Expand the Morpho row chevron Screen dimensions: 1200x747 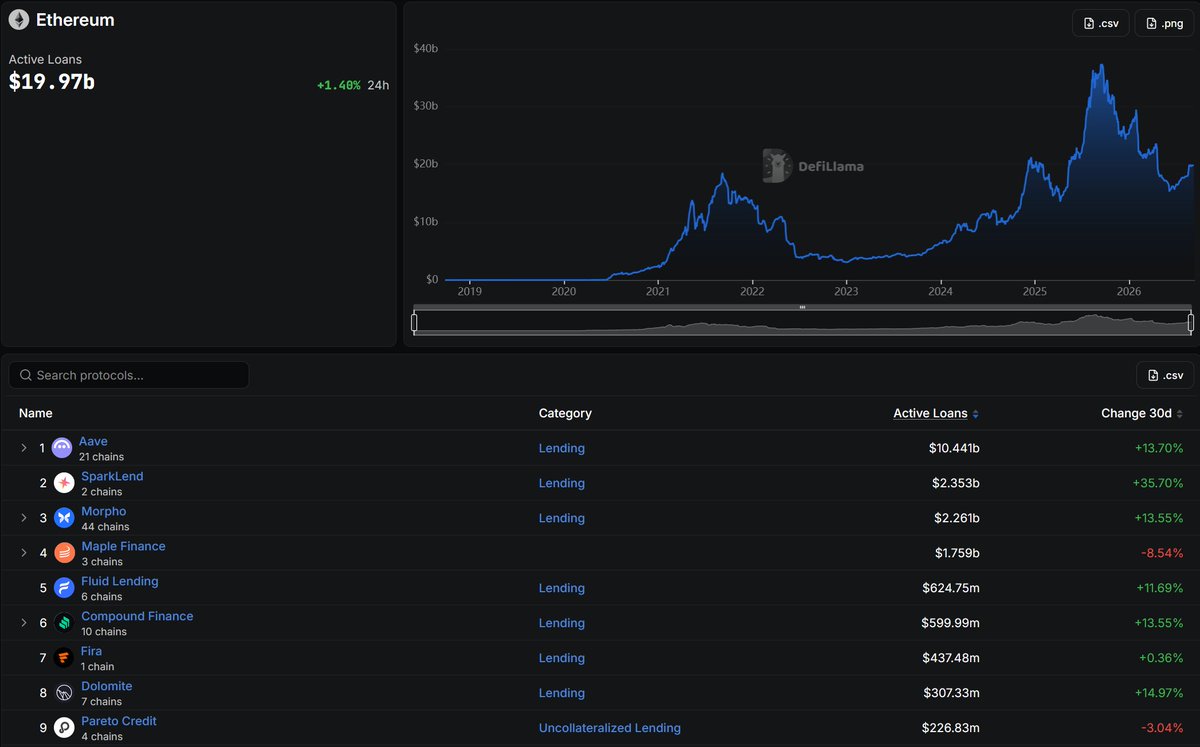(x=24, y=518)
